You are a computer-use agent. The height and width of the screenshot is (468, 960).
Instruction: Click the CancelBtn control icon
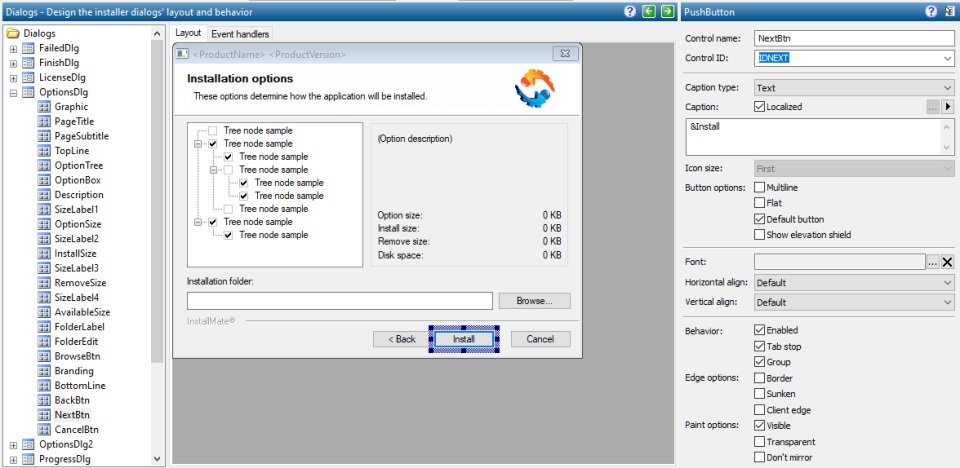44,429
